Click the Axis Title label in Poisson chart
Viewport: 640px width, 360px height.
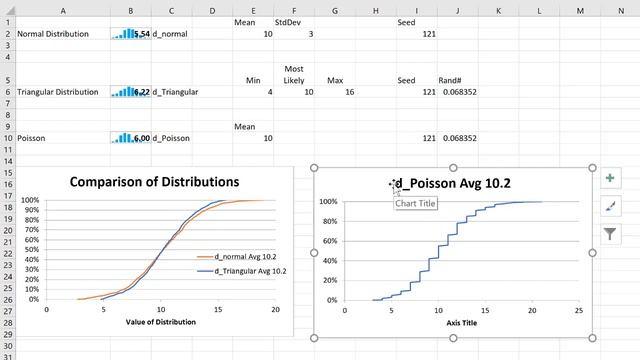[x=462, y=323]
